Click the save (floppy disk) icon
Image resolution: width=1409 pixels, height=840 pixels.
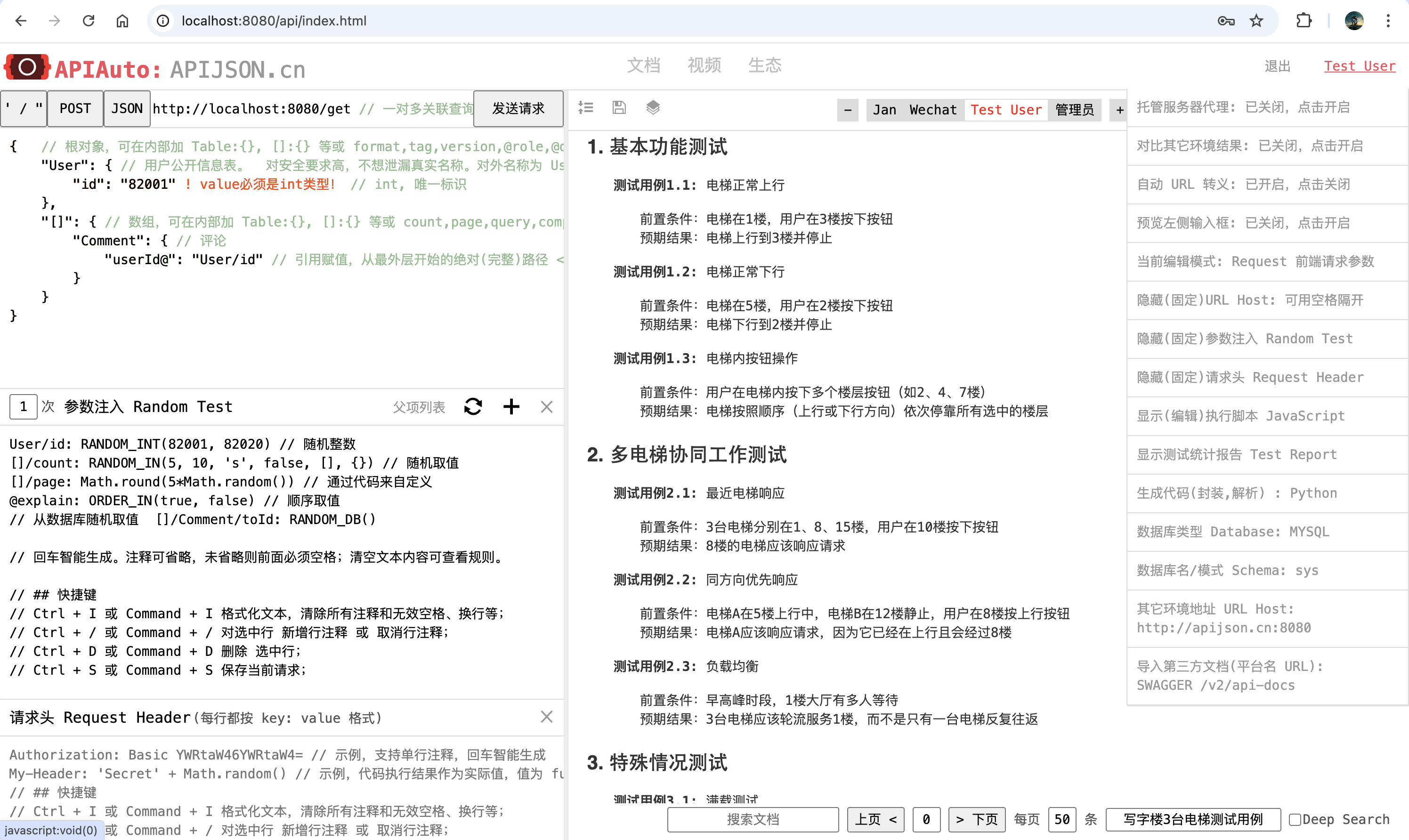click(x=619, y=107)
